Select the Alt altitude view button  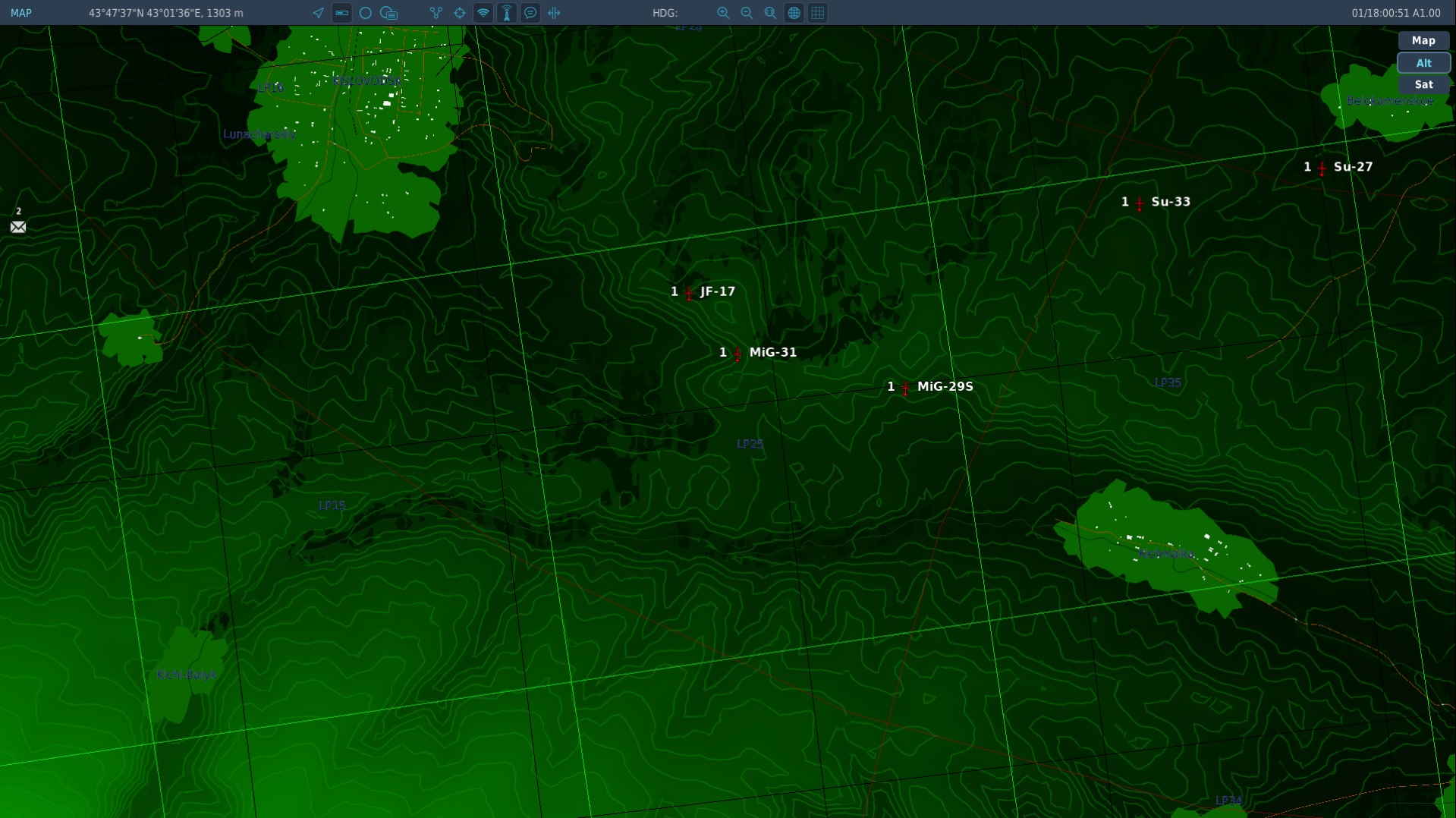tap(1423, 63)
